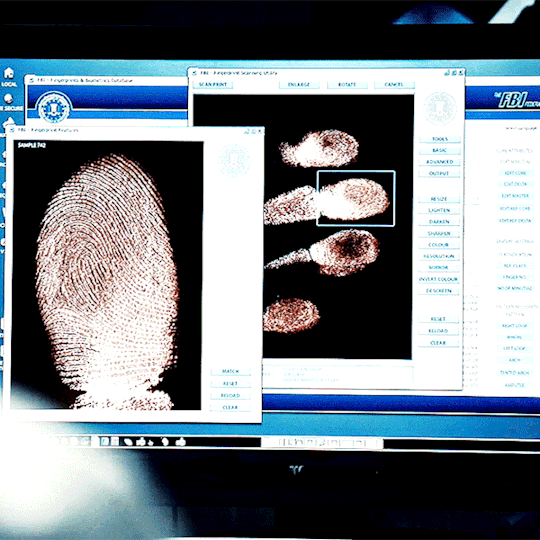The height and width of the screenshot is (540, 540).
Task: Open the RESOLUTION option
Action: pos(439,256)
